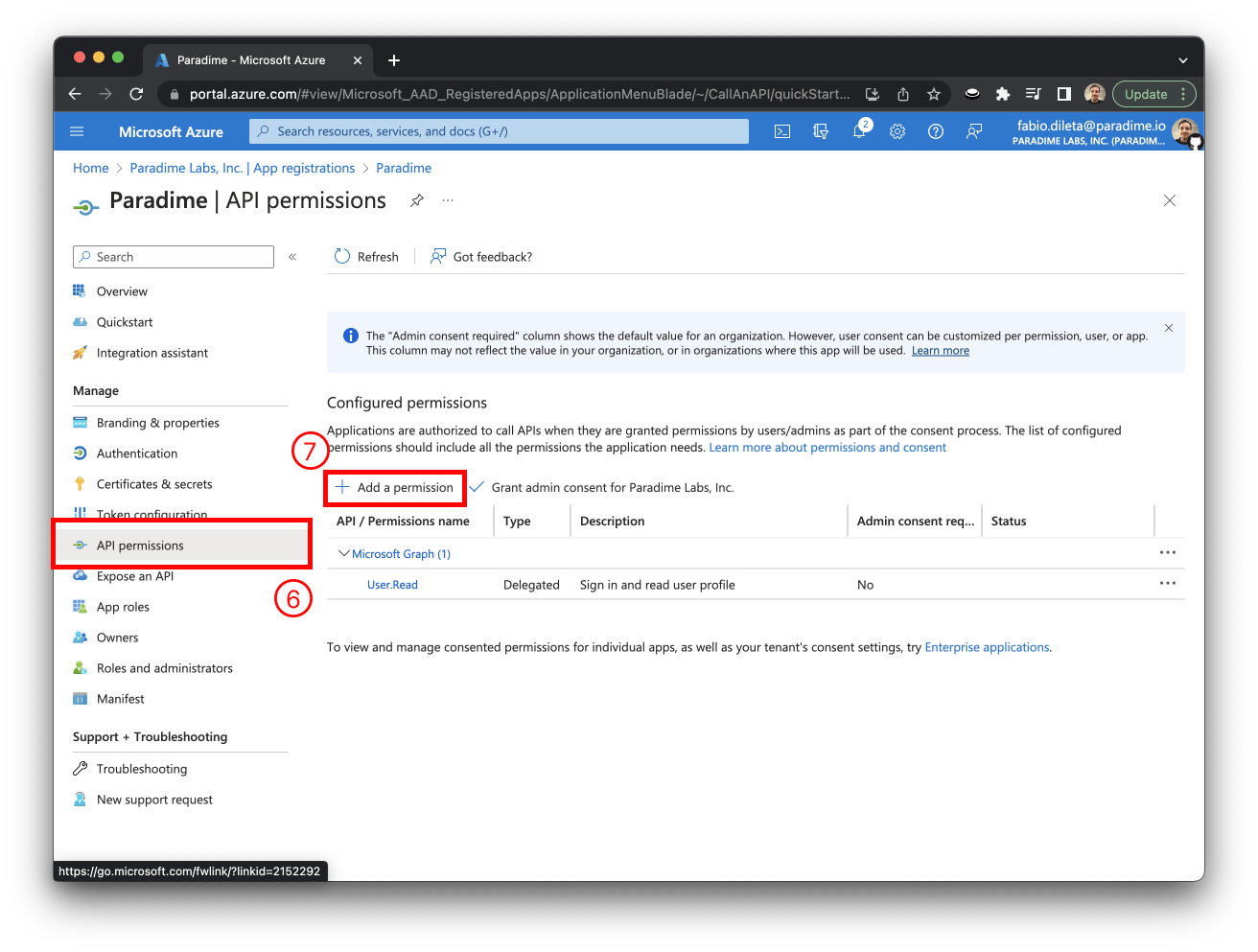The width and height of the screenshot is (1258, 952).
Task: Open the browser side panel icon
Action: pos(1063,94)
